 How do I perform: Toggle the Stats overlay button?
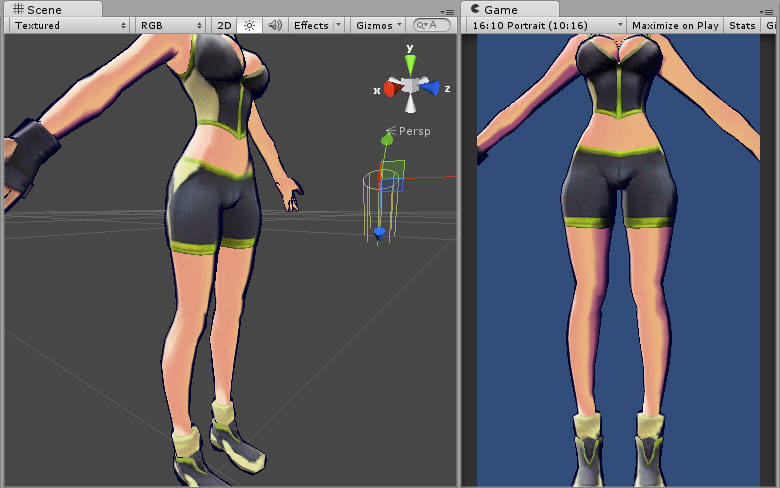(742, 25)
